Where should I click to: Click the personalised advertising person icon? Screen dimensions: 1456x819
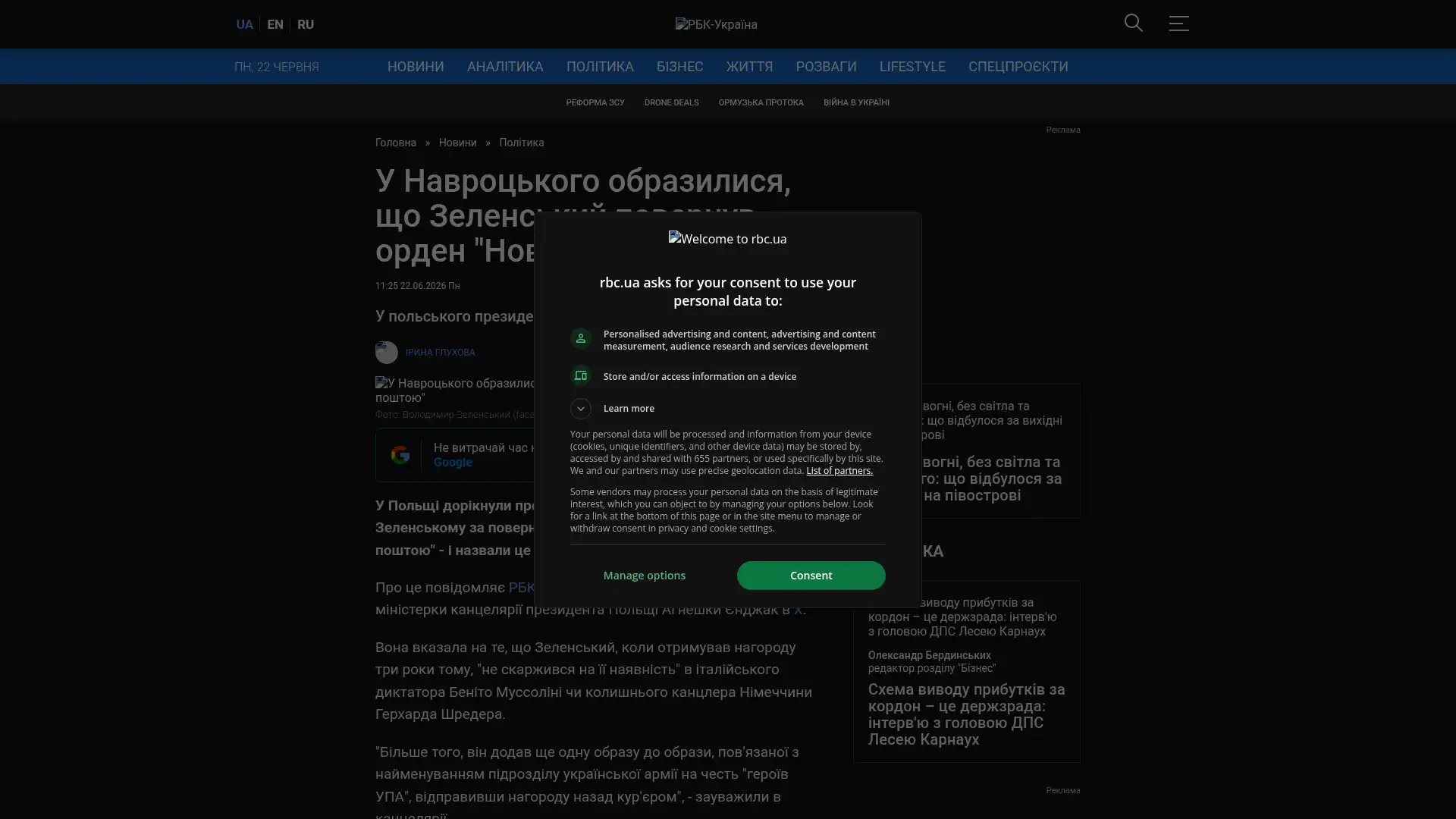click(x=581, y=339)
